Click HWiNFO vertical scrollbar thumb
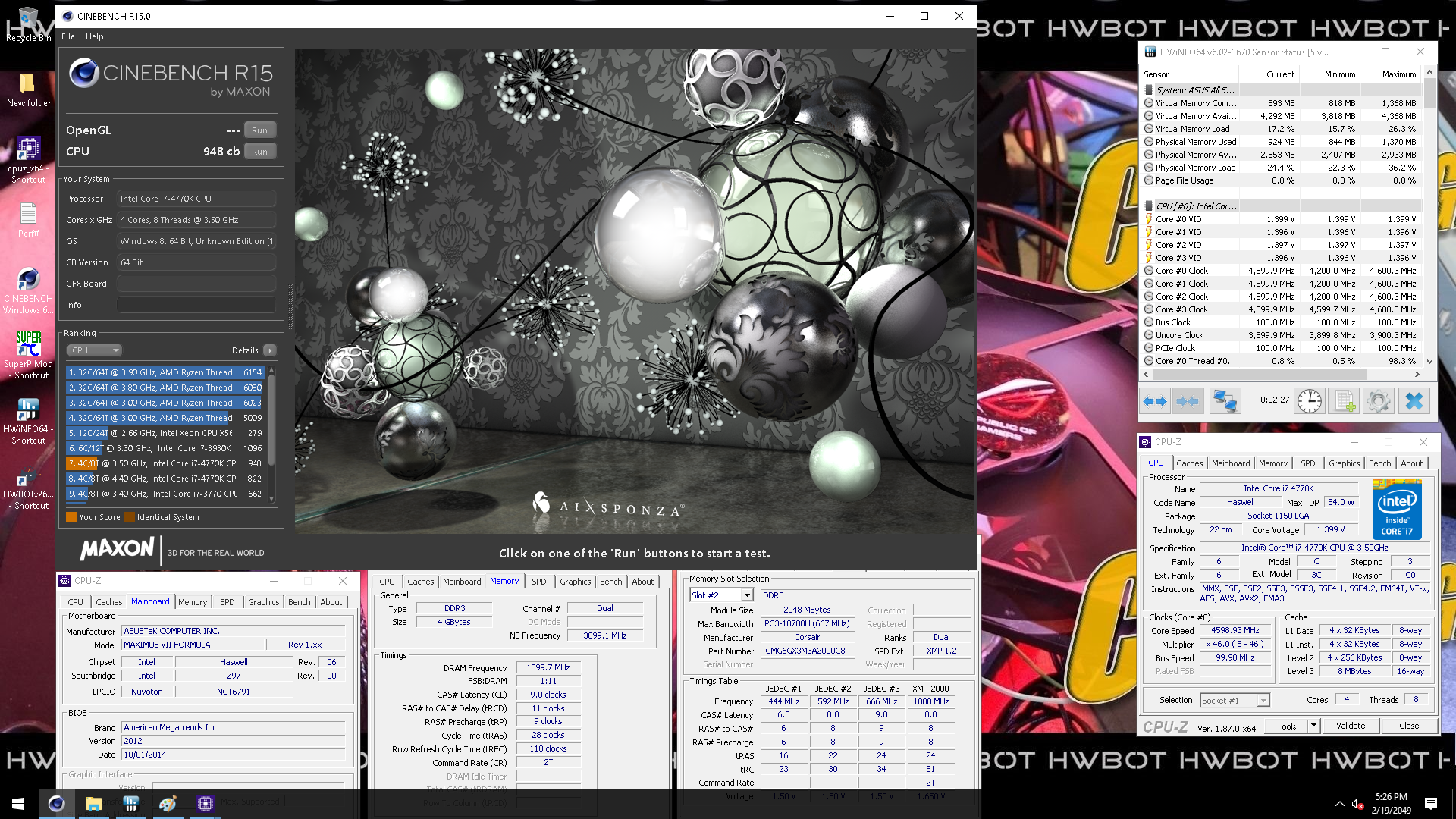Screen dimensions: 1456x819 tap(1429, 95)
